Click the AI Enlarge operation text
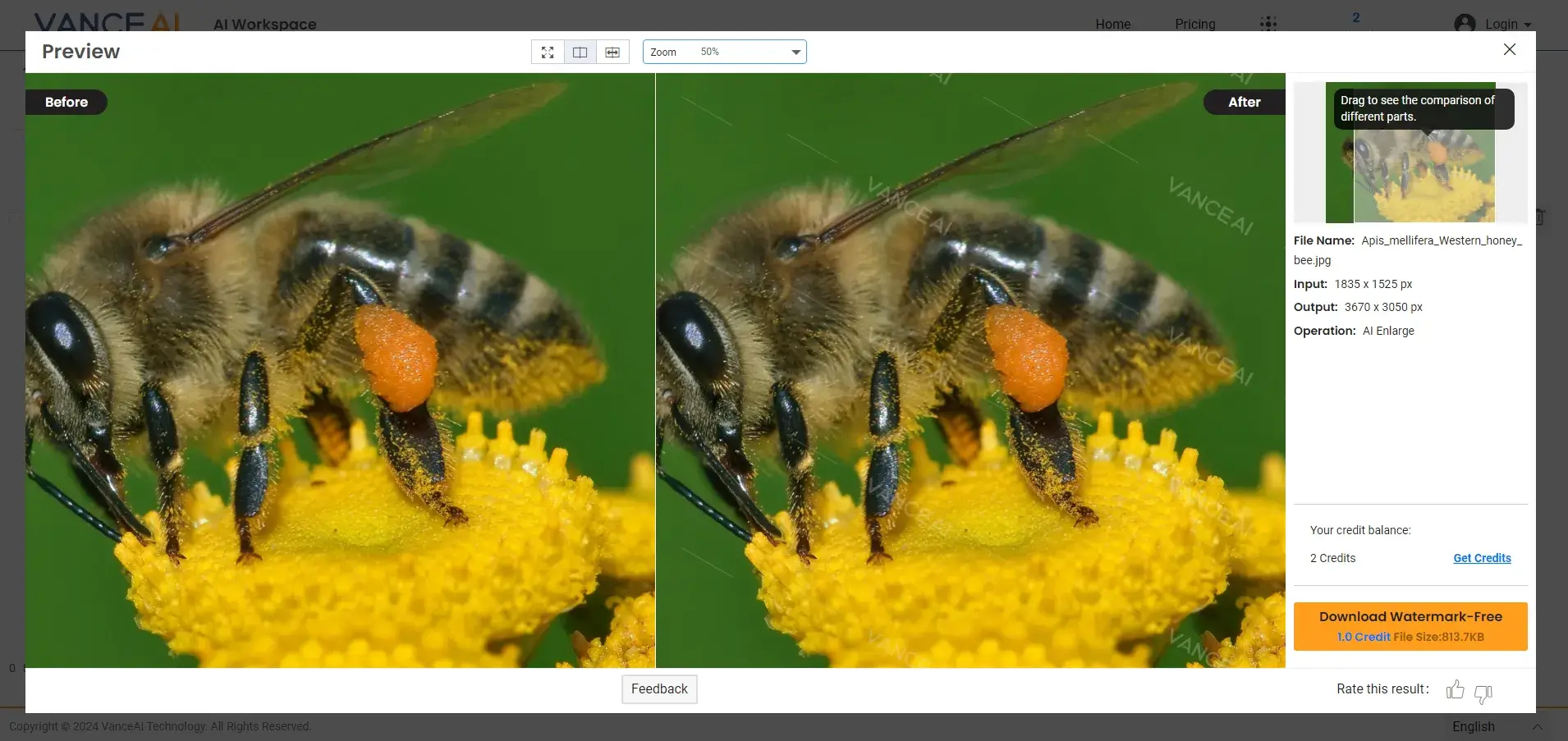1568x741 pixels. click(x=1388, y=331)
